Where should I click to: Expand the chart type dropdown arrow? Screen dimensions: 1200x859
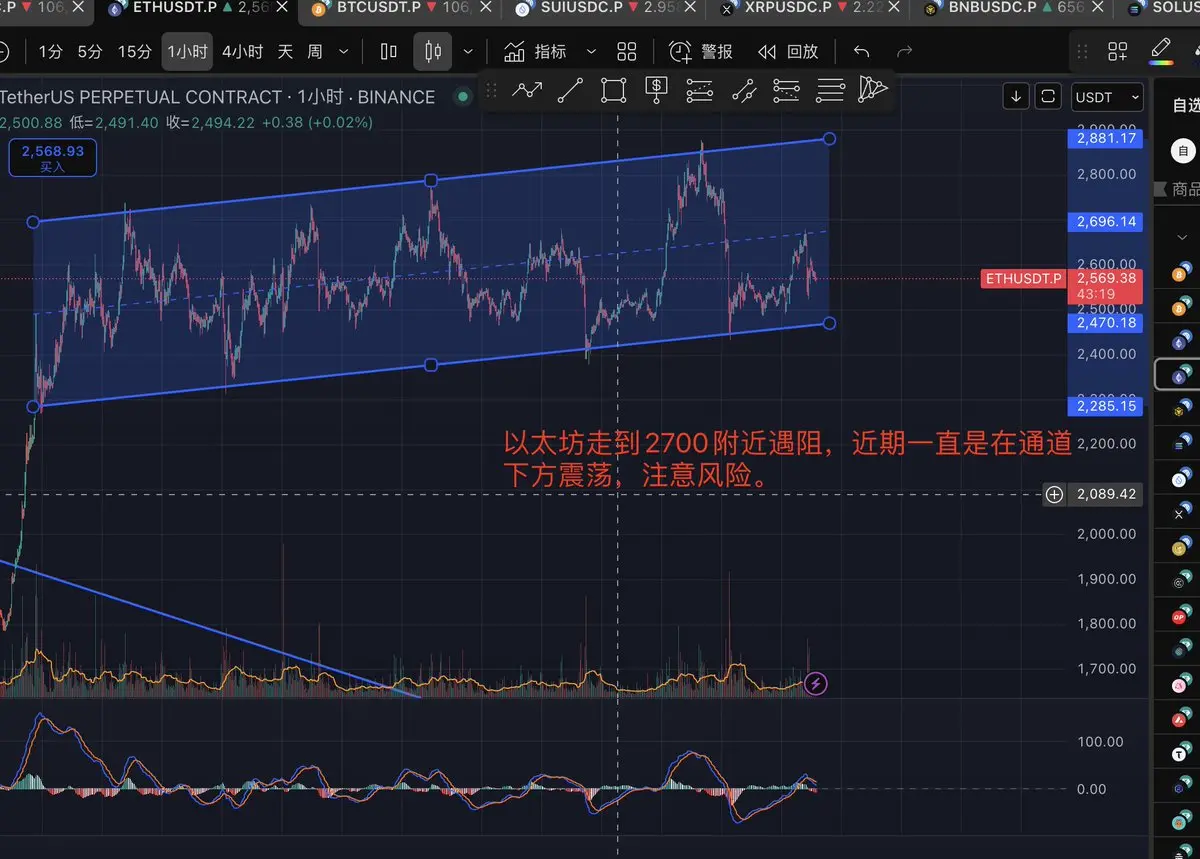[467, 51]
